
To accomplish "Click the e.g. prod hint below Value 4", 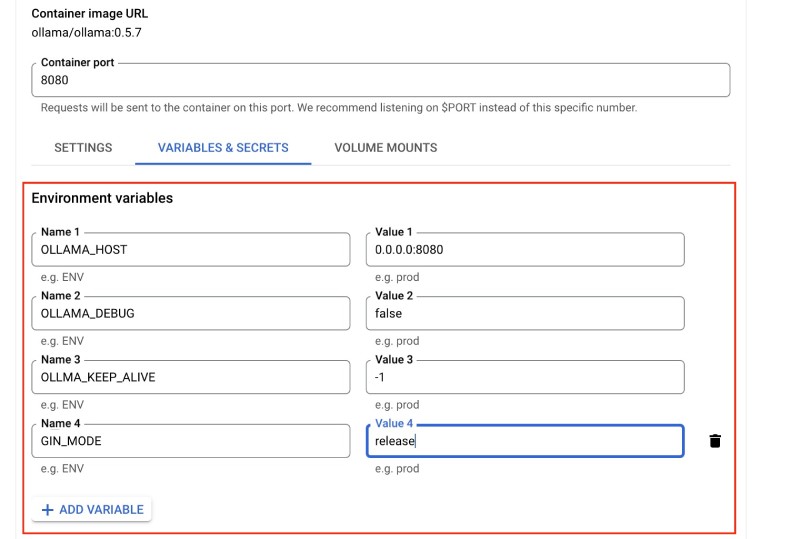I will click(397, 469).
